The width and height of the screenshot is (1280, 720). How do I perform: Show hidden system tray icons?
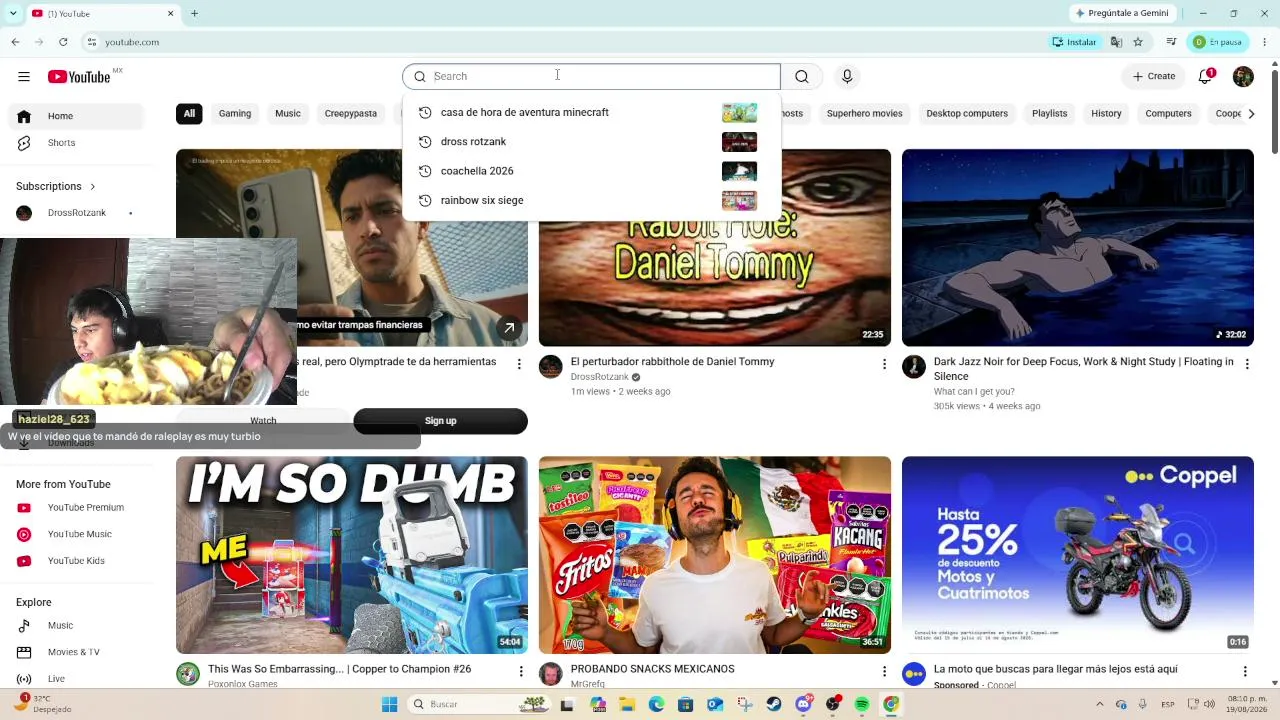(x=1100, y=704)
